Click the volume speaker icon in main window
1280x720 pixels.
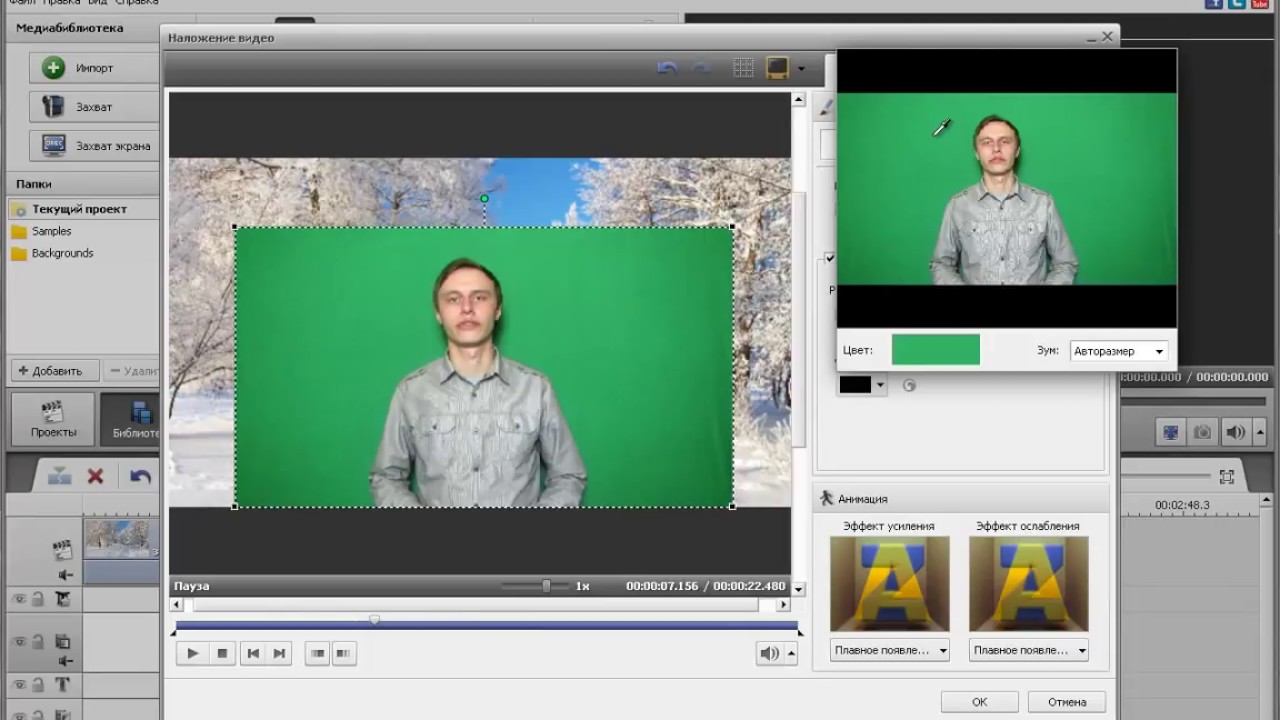pyautogui.click(x=1236, y=432)
